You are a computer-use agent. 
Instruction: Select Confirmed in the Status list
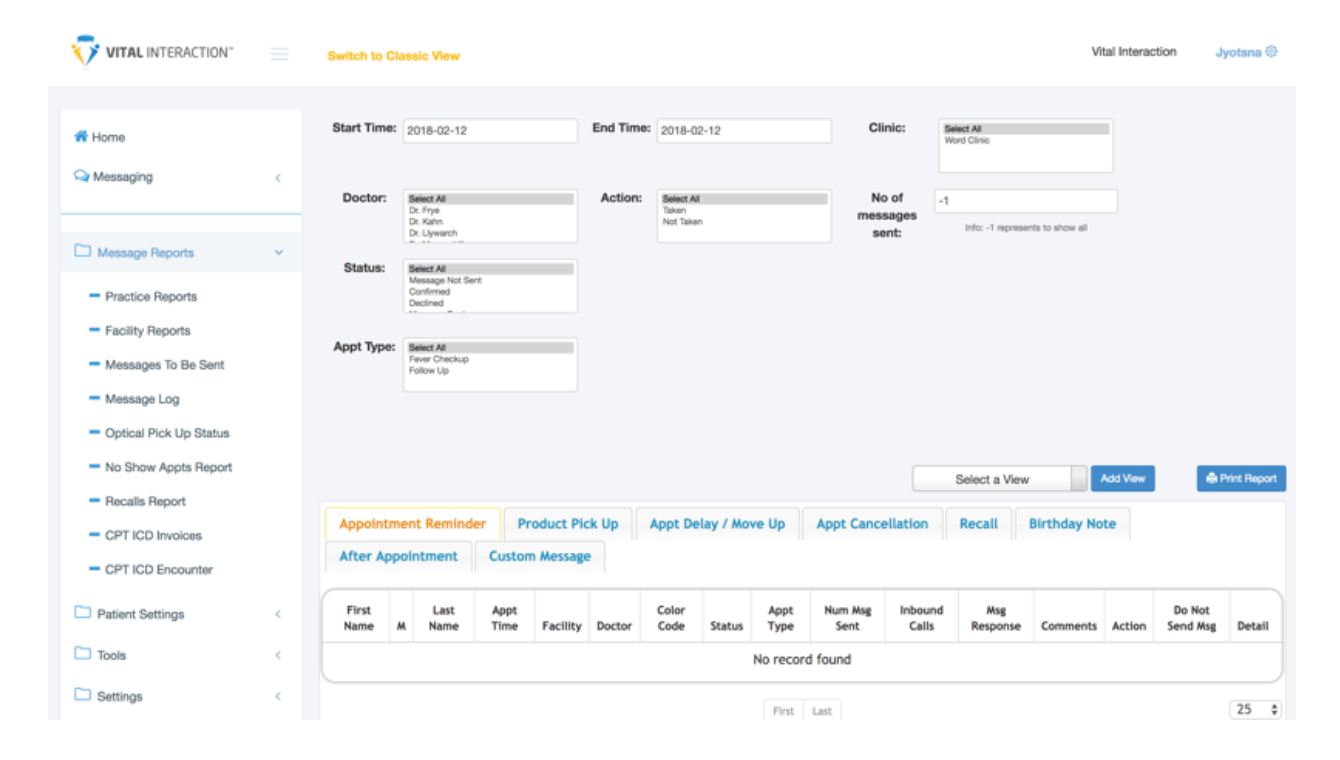pos(430,292)
